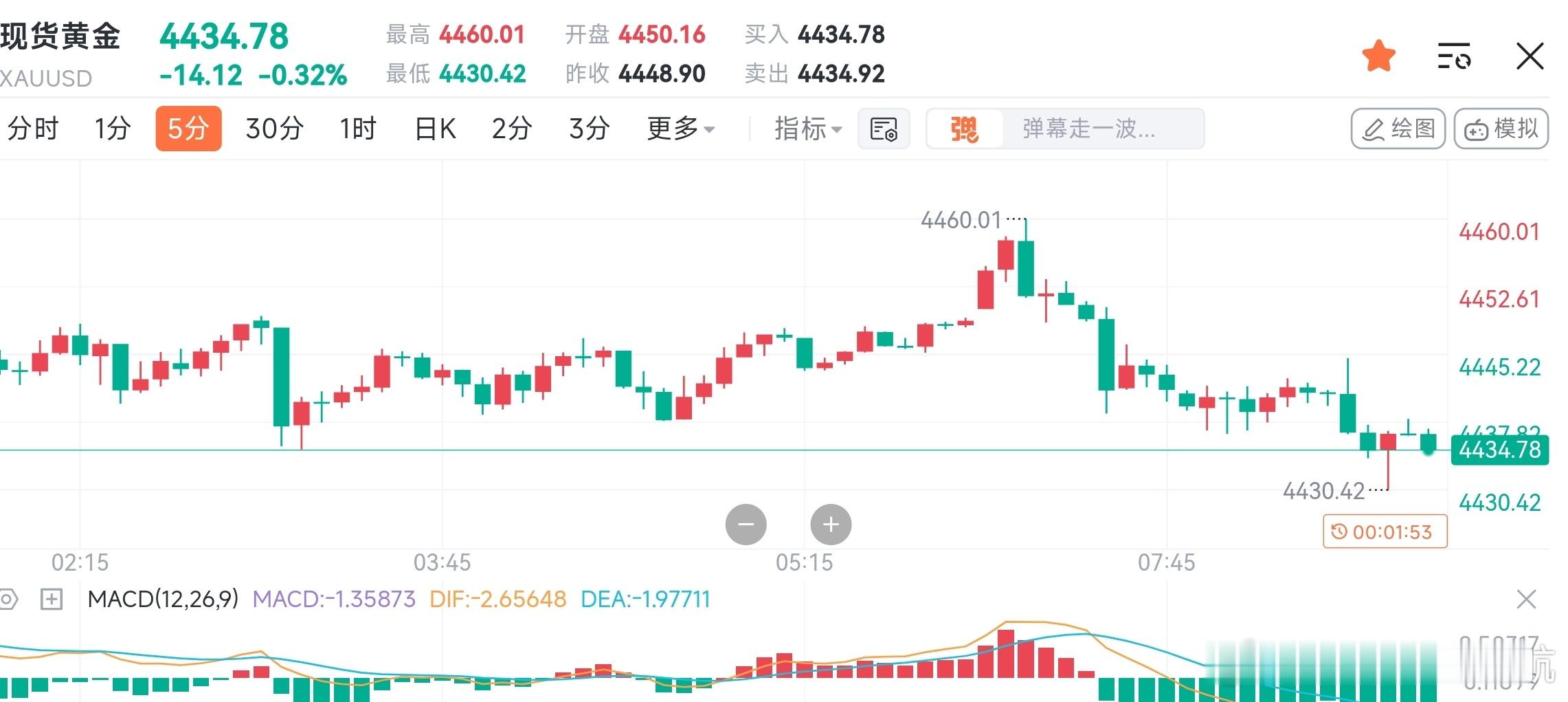Screen dimensions: 1568x702
Task: Toggle the orange favorite star
Action: click(x=1378, y=56)
